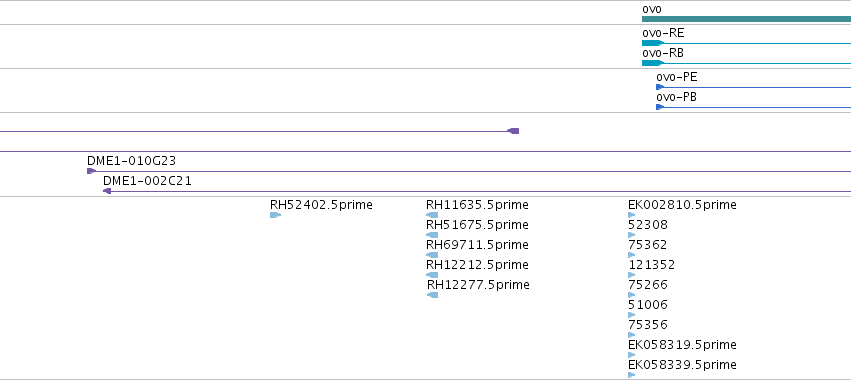Select the ovo-PB protein arrow marker
Screen dimensions: 851x380
click(660, 107)
